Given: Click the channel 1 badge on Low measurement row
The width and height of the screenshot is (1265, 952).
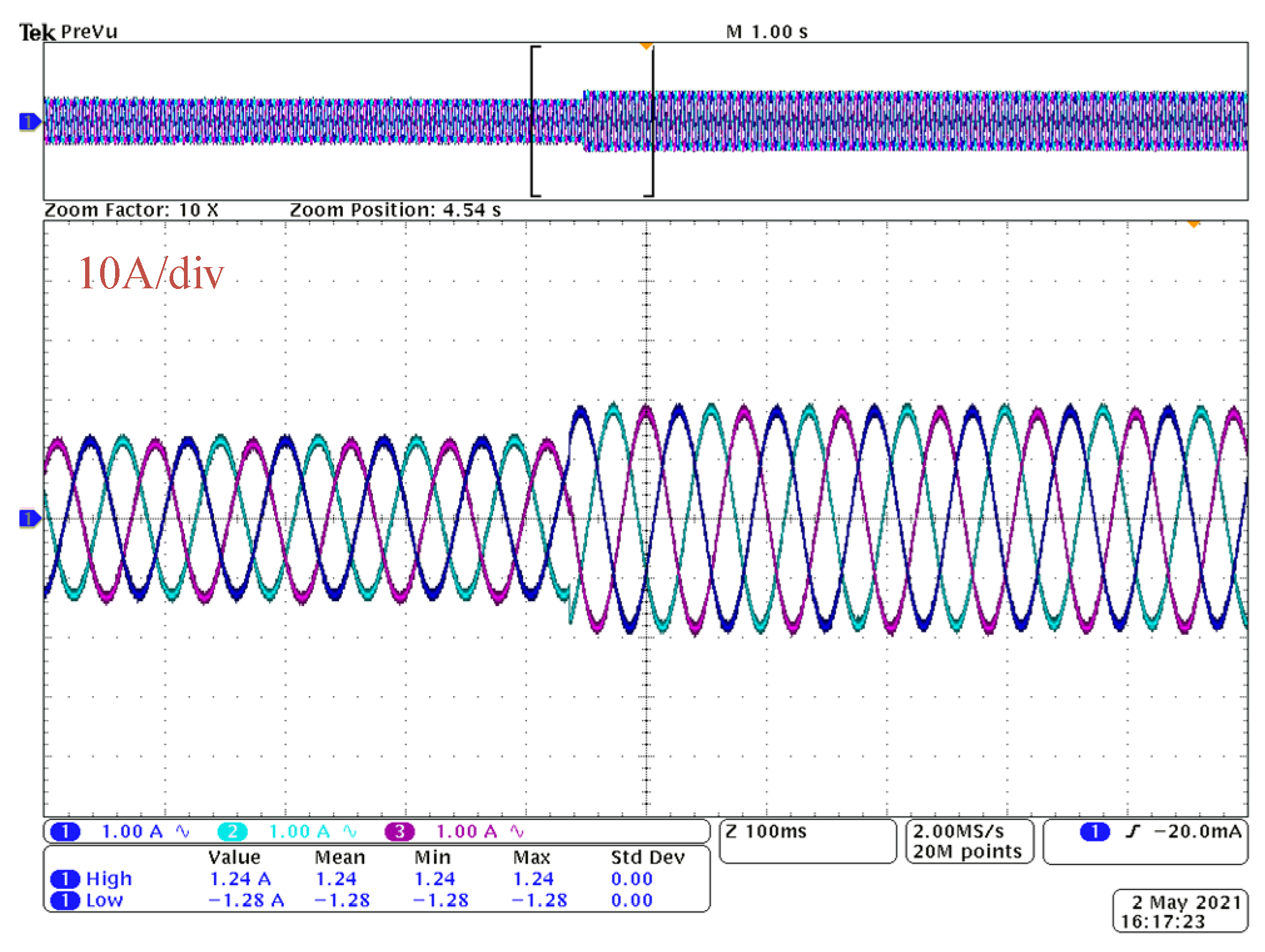Looking at the screenshot, I should pyautogui.click(x=65, y=901).
